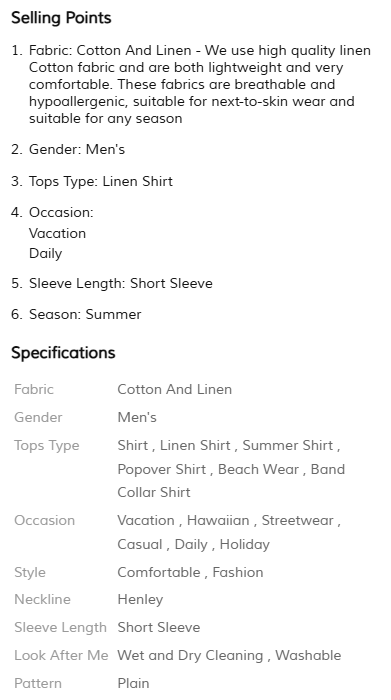Click the Look After Me label
Image resolution: width=391 pixels, height=700 pixels.
click(61, 655)
